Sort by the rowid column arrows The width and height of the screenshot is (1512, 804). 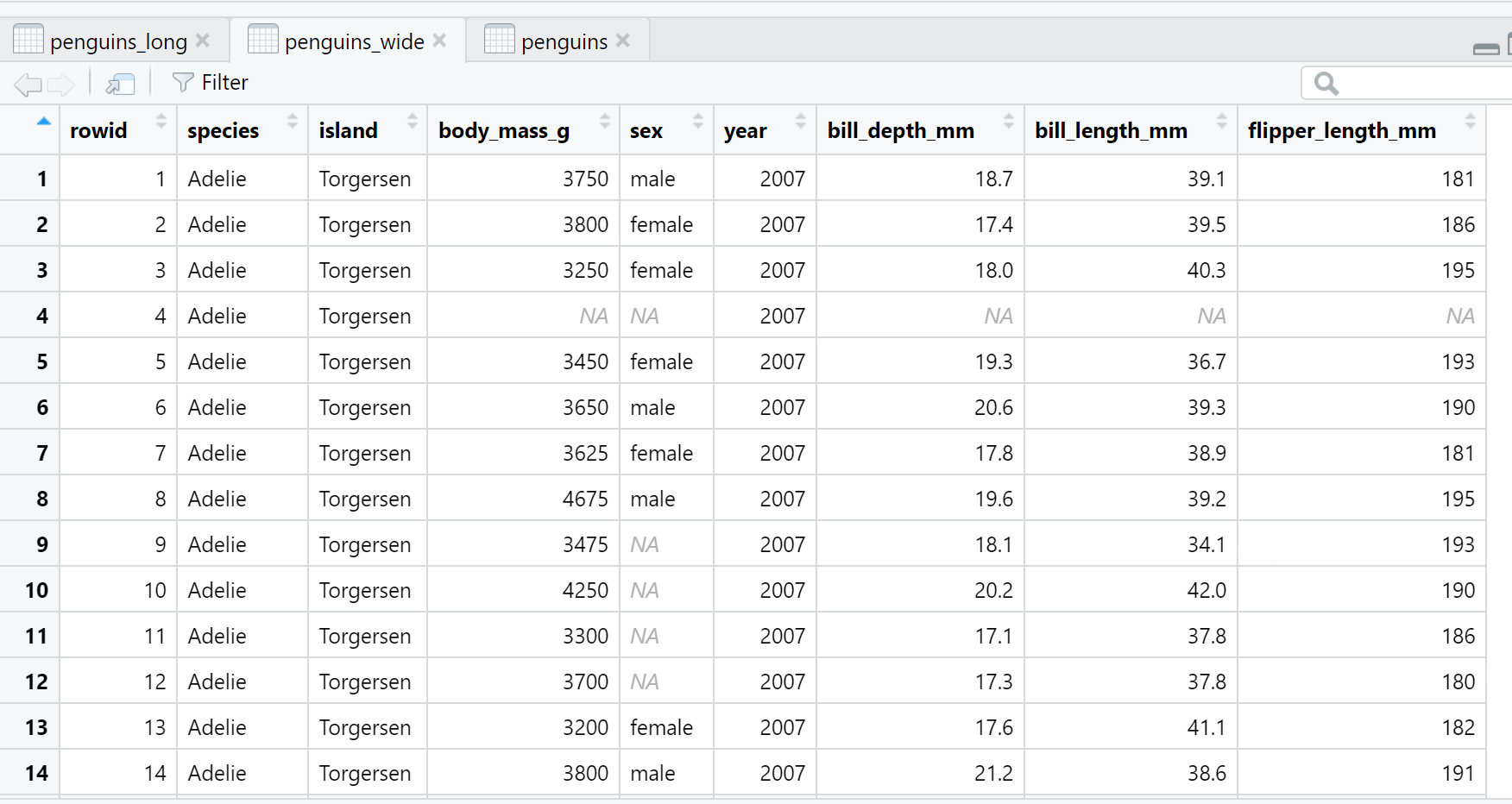[x=161, y=122]
